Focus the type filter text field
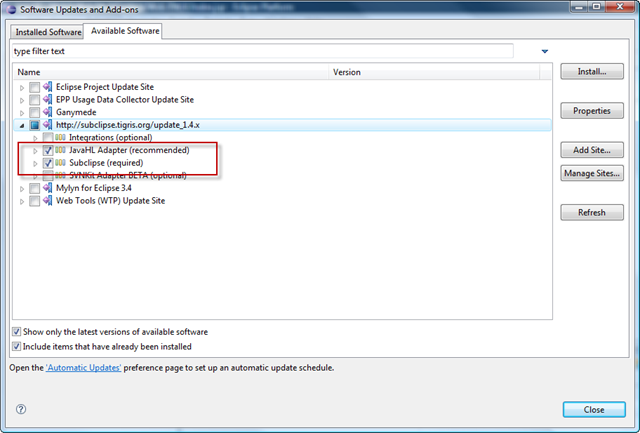Viewport: 640px width, 433px height. [x=262, y=51]
